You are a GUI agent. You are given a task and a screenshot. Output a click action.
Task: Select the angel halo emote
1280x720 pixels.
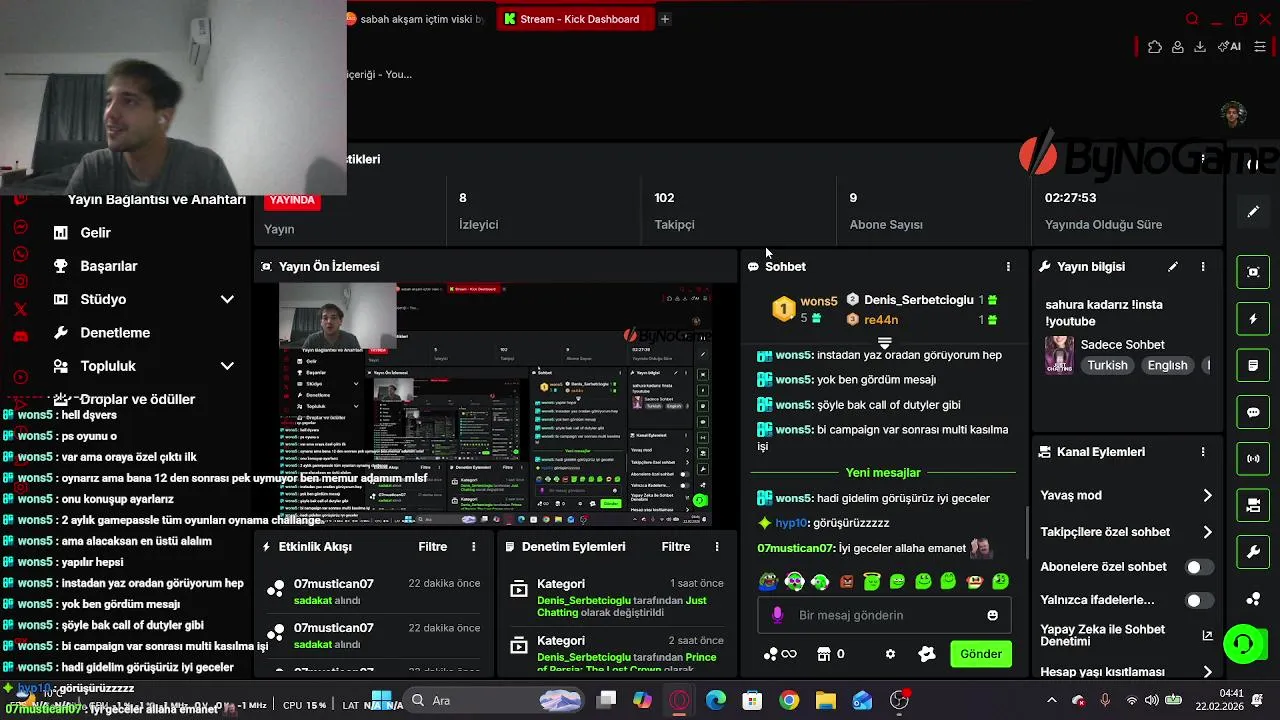pyautogui.click(x=872, y=581)
